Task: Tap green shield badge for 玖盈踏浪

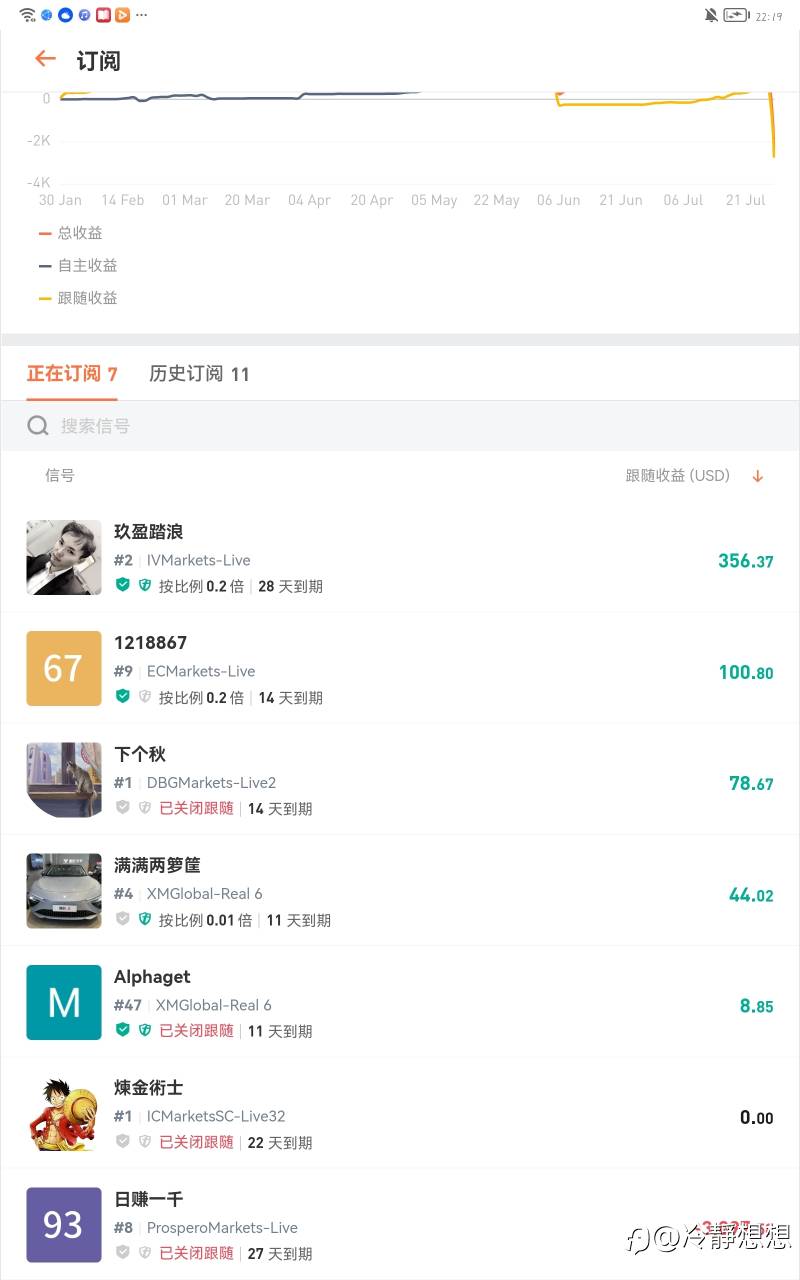Action: click(123, 585)
